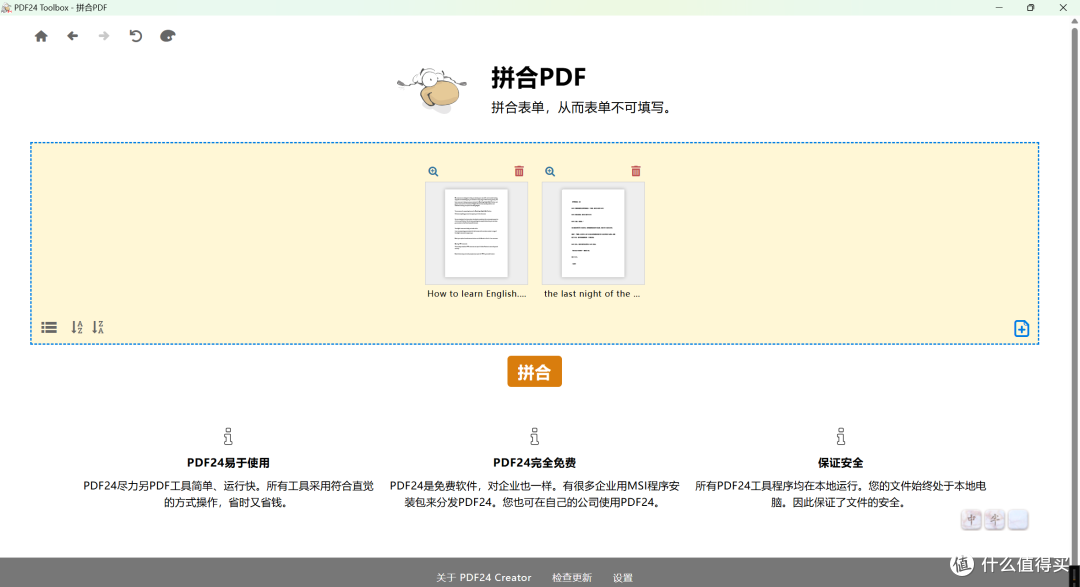
Task: Zoom preview of the last night file
Action: tap(550, 172)
